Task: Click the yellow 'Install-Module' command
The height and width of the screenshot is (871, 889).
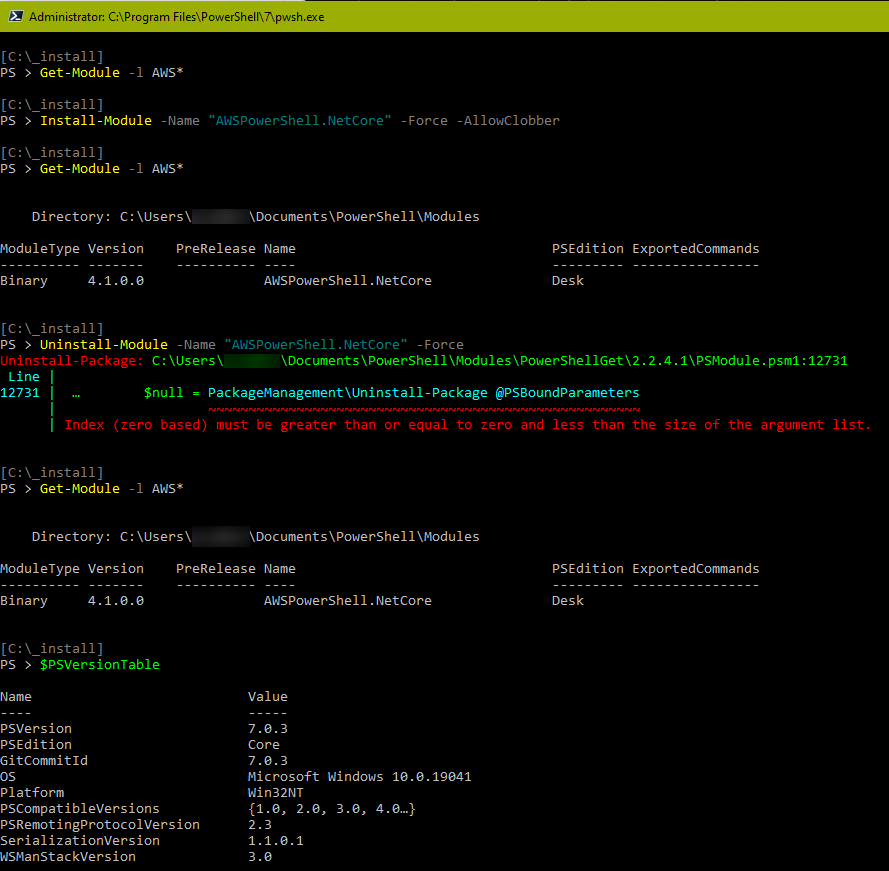Action: tap(96, 121)
